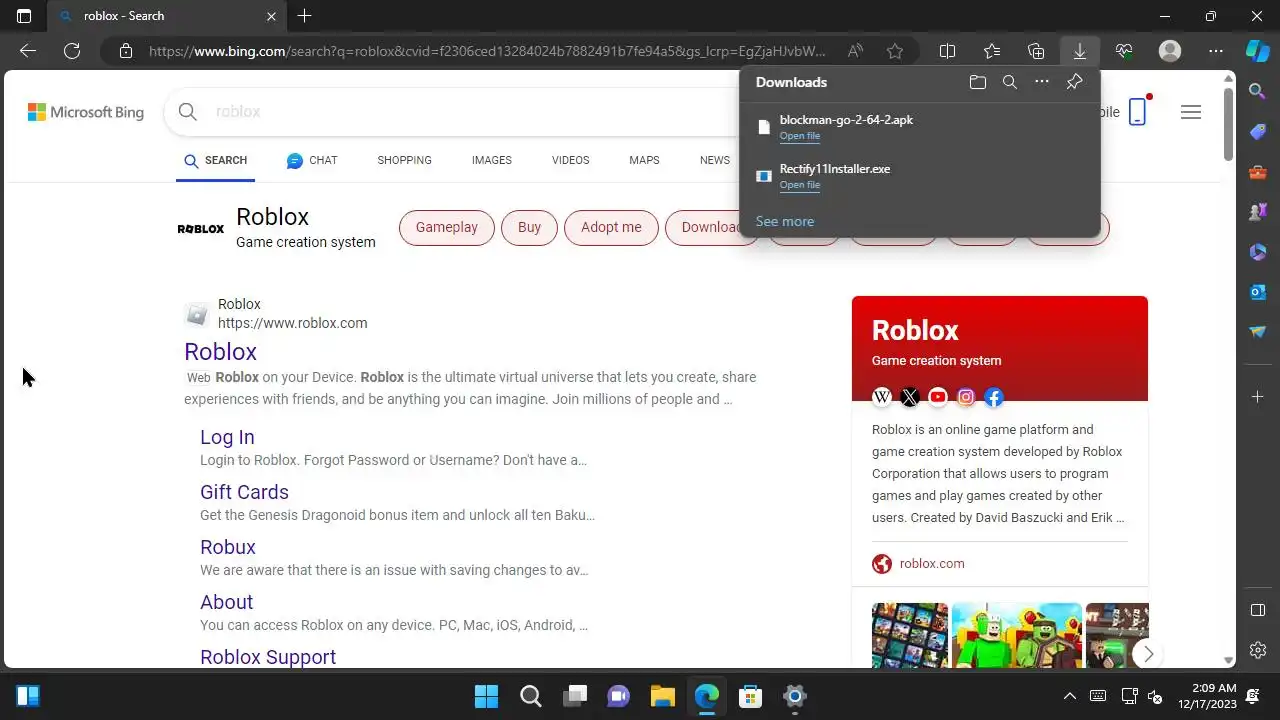The image size is (1280, 720).
Task: Click the Bing mobile phone icon
Action: pos(1137,111)
